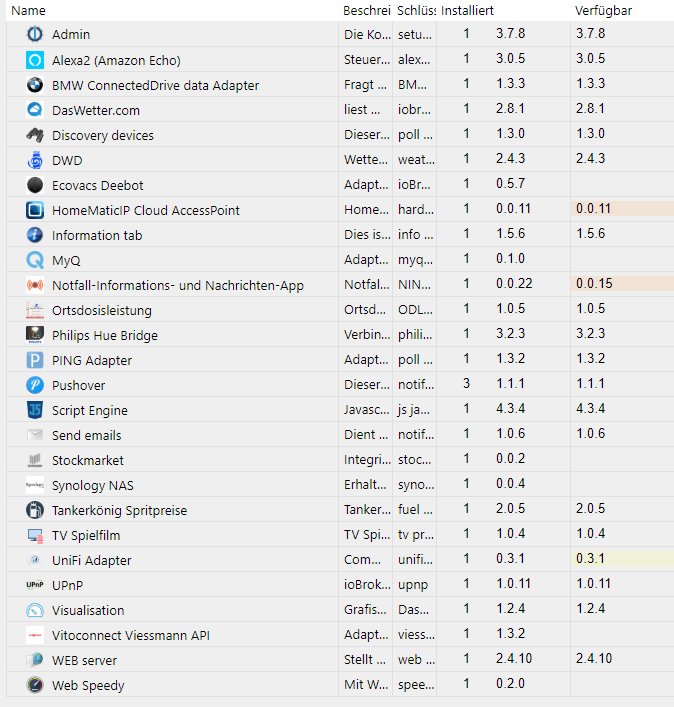The height and width of the screenshot is (707, 674).
Task: Click the Web Speedy speedometer icon
Action: click(x=35, y=685)
